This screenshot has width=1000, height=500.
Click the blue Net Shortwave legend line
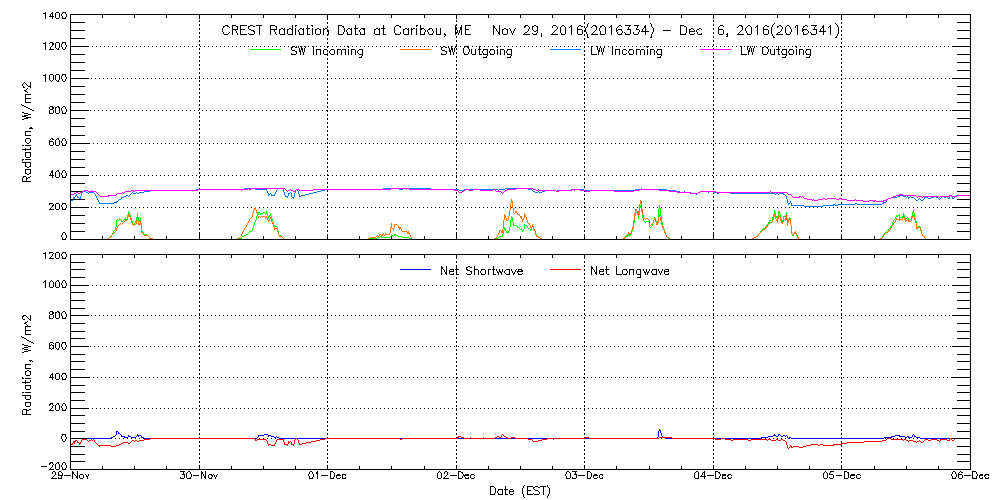(x=417, y=270)
